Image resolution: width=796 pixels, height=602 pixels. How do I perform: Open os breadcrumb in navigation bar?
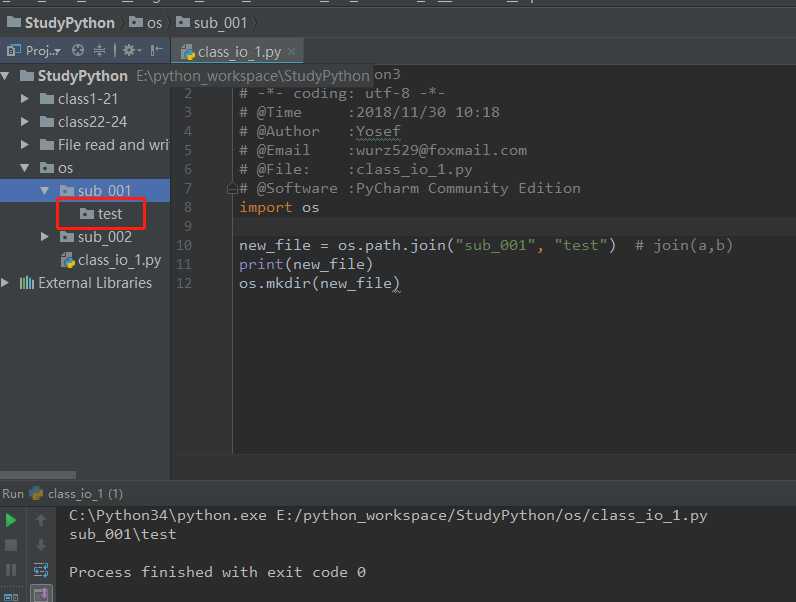click(x=145, y=23)
